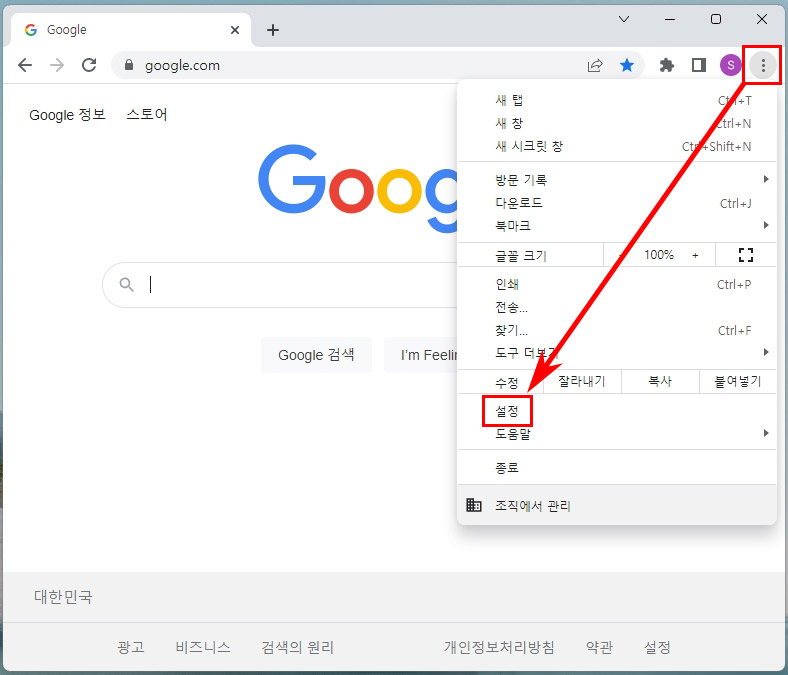The width and height of the screenshot is (788, 675).
Task: Open the purple S profile avatar
Action: tap(731, 65)
